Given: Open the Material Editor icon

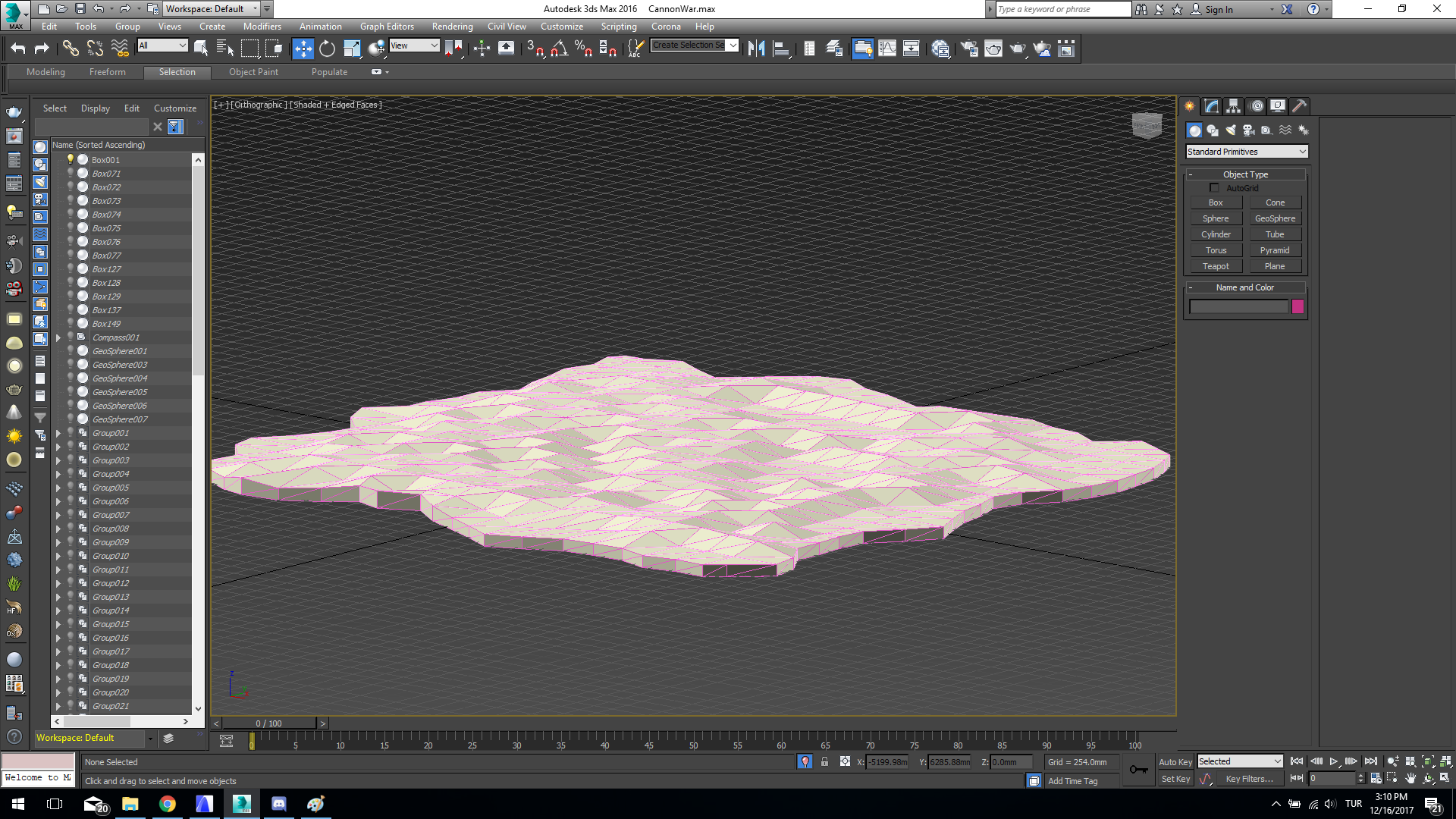Looking at the screenshot, I should coord(940,49).
